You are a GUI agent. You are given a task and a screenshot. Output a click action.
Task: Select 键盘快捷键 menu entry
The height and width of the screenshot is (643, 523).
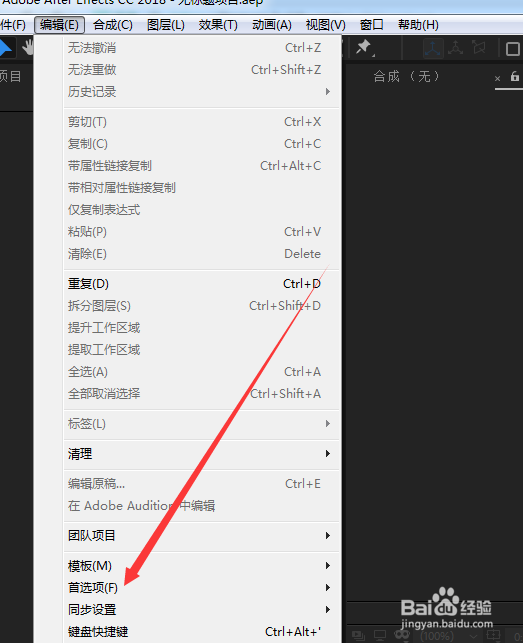203,632
